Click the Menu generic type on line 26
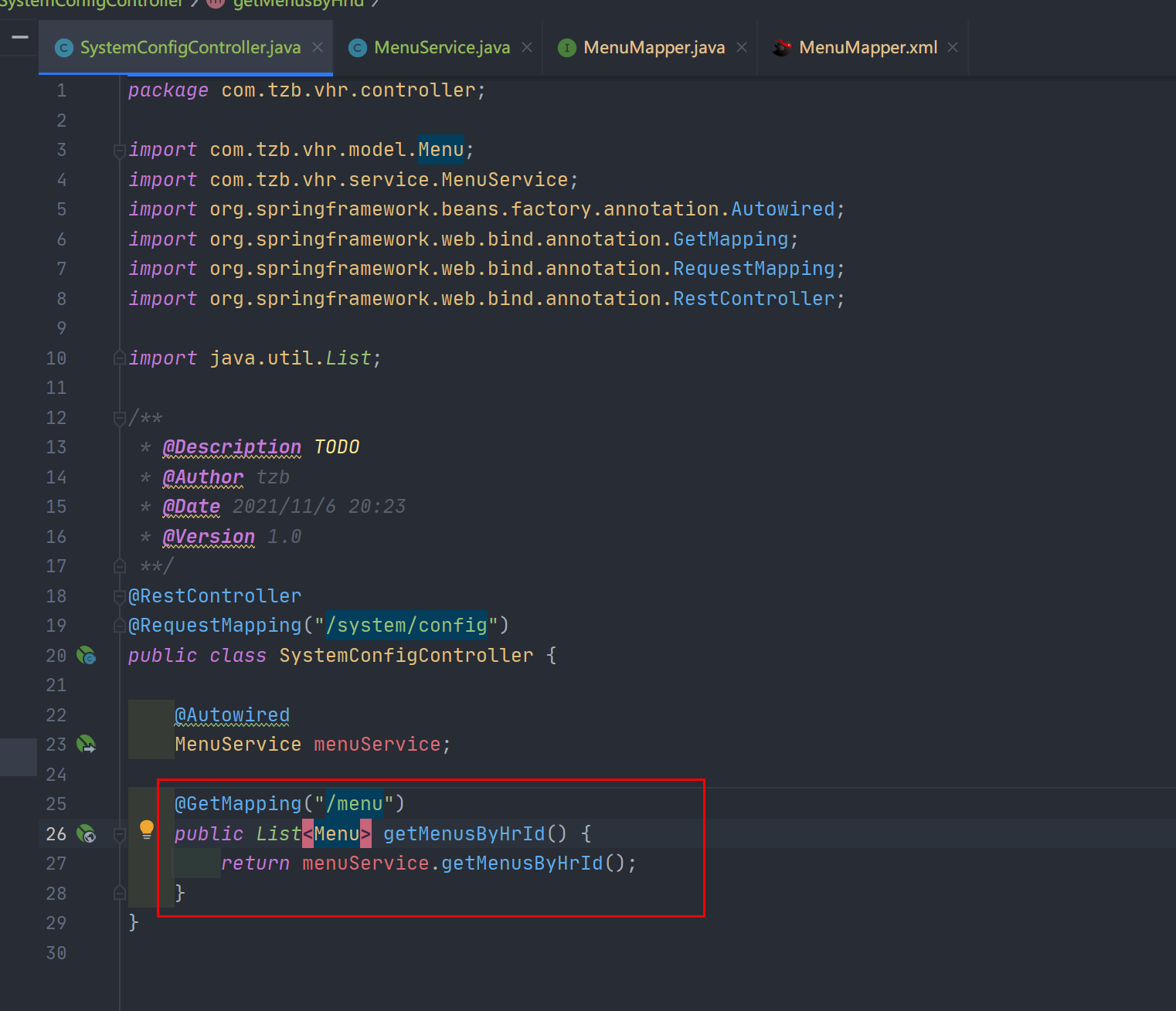 click(337, 834)
